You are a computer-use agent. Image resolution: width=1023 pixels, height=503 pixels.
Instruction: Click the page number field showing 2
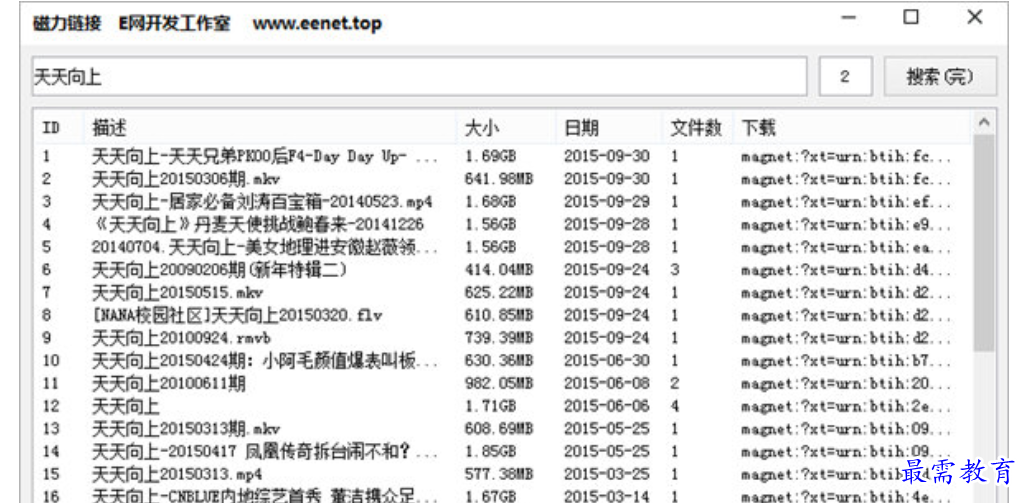pos(846,77)
